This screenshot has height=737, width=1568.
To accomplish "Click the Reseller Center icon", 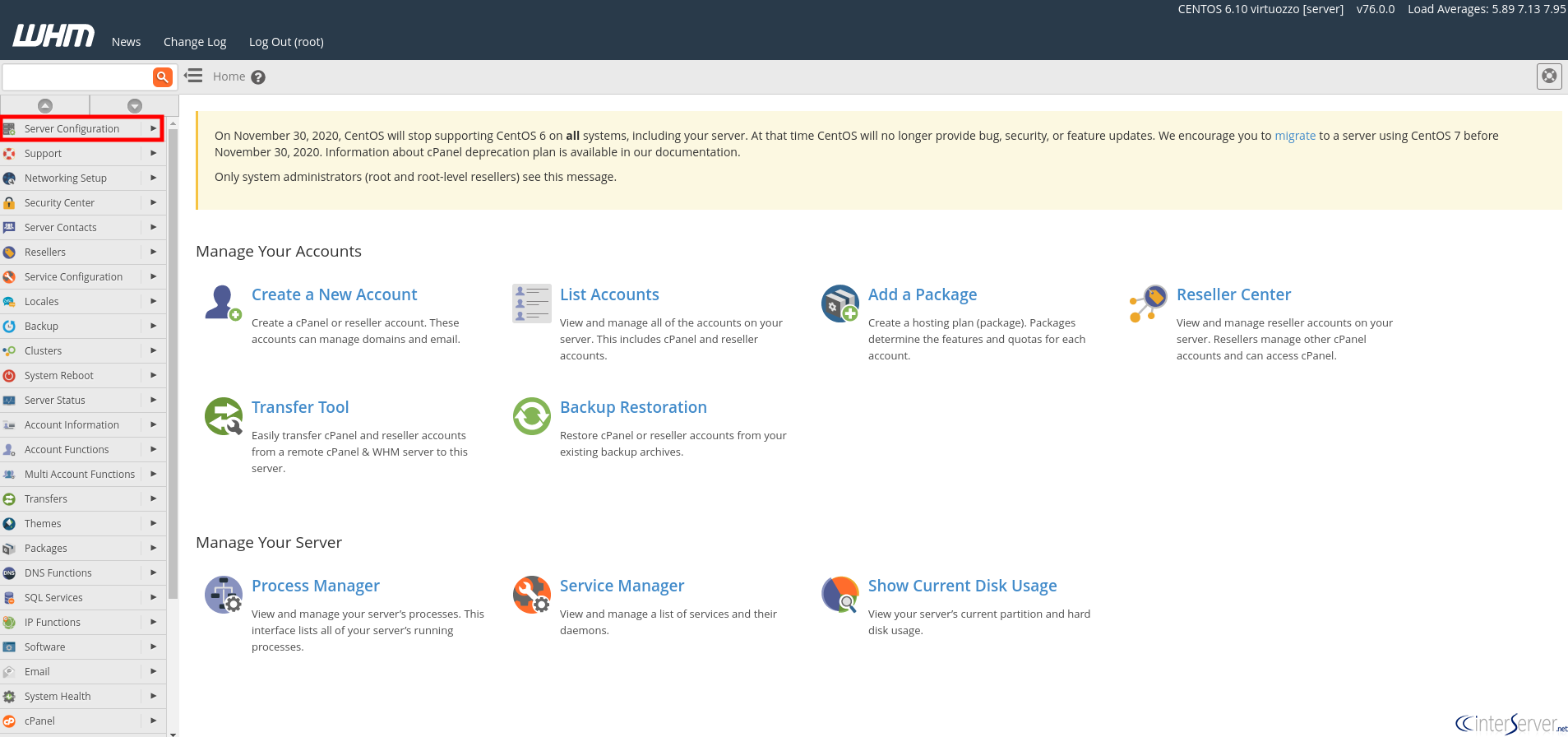I will 1148,303.
